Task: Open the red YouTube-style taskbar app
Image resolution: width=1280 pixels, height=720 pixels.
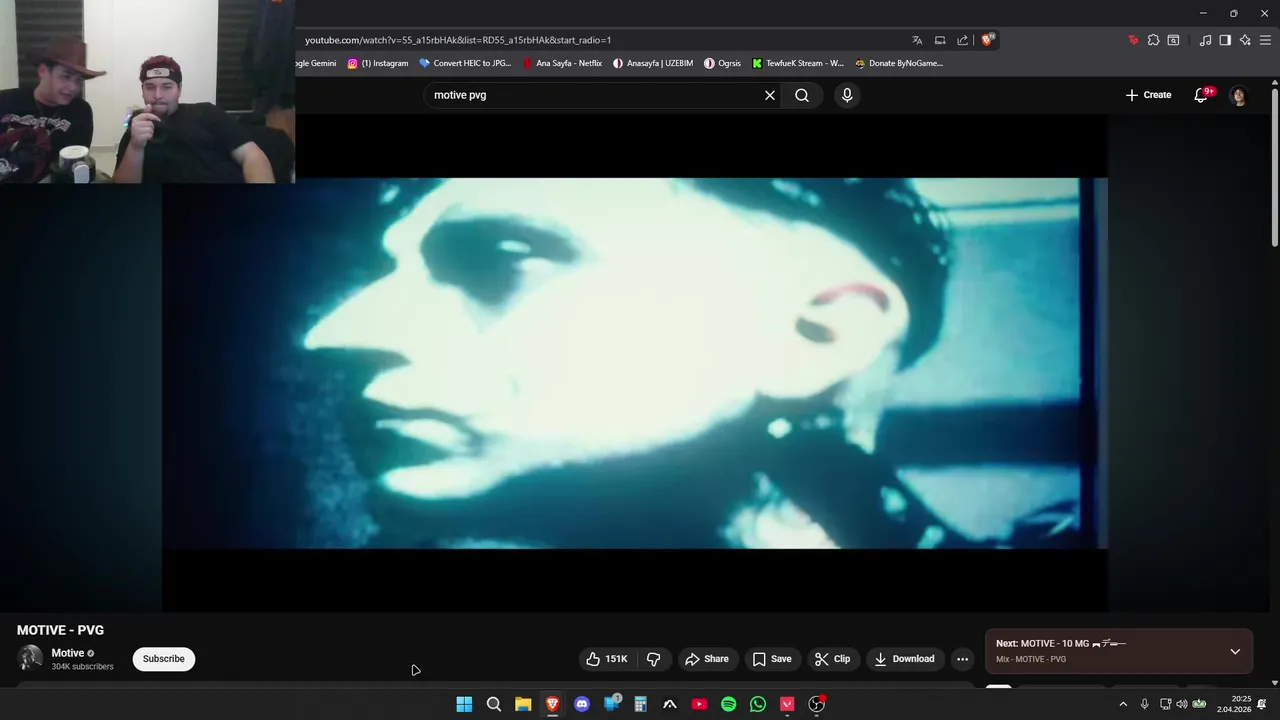Action: pyautogui.click(x=699, y=704)
